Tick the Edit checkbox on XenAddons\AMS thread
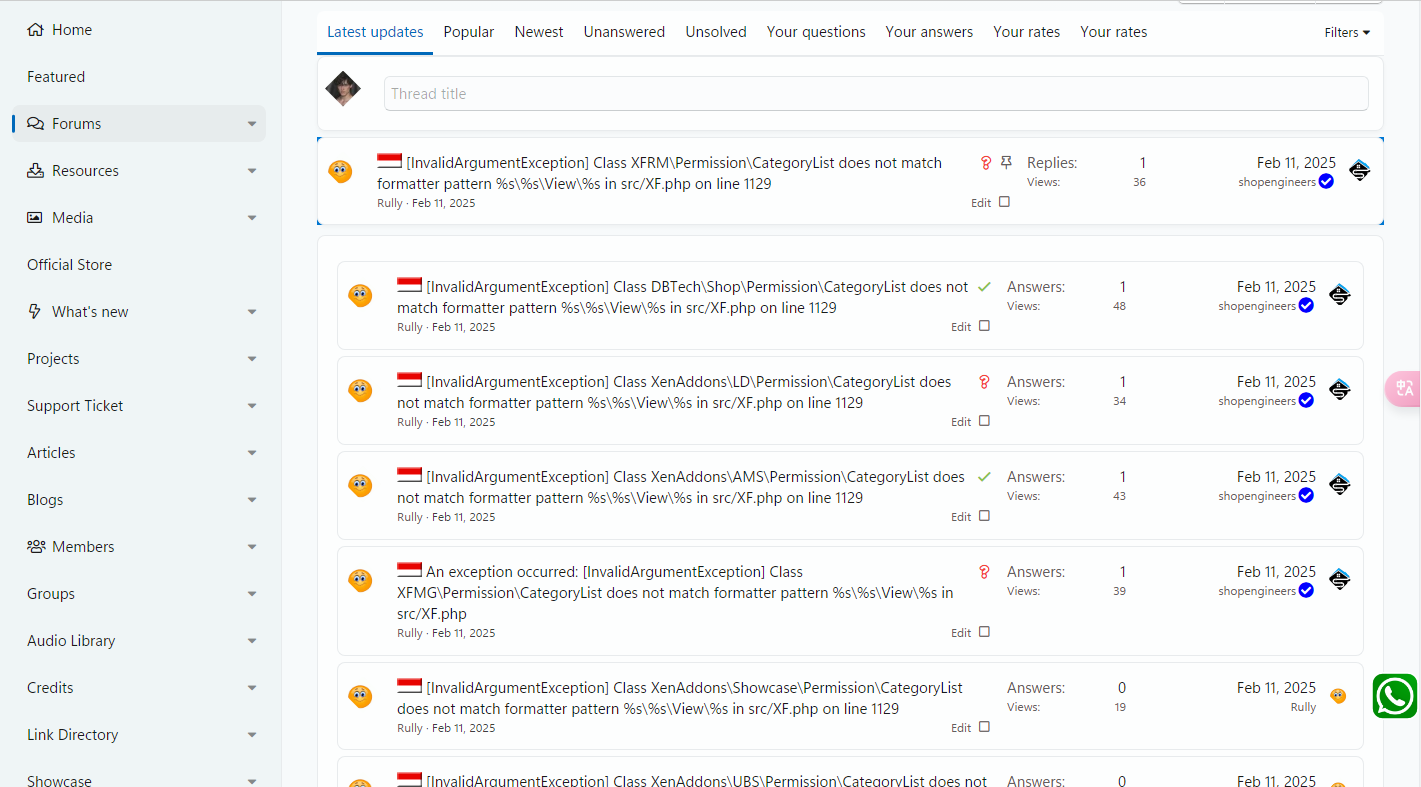Screen dimensions: 1421x787 984,516
